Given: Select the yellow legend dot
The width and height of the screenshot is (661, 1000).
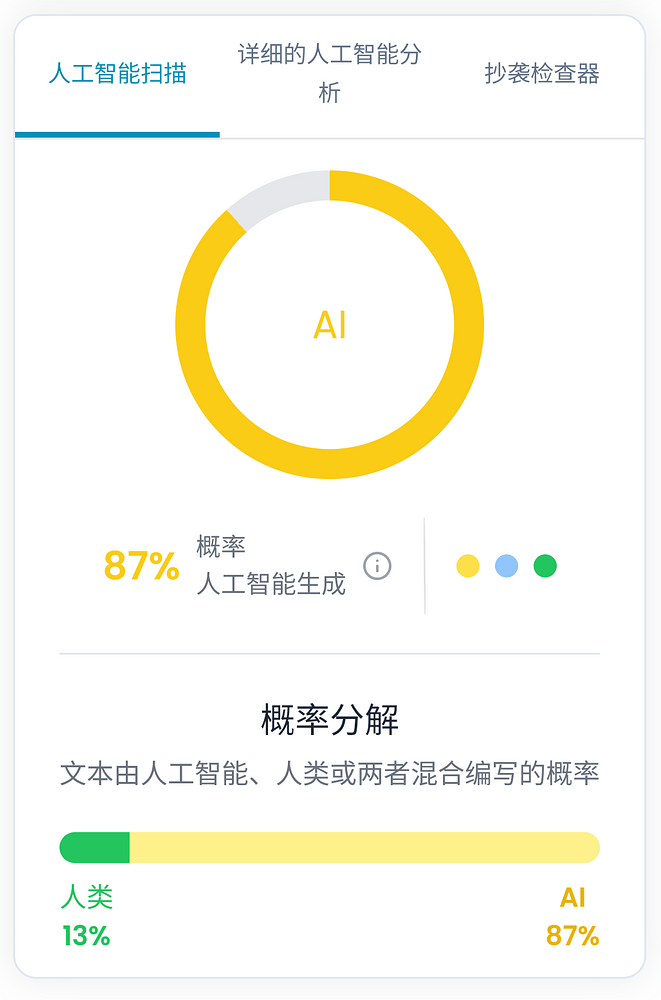Looking at the screenshot, I should [x=468, y=566].
